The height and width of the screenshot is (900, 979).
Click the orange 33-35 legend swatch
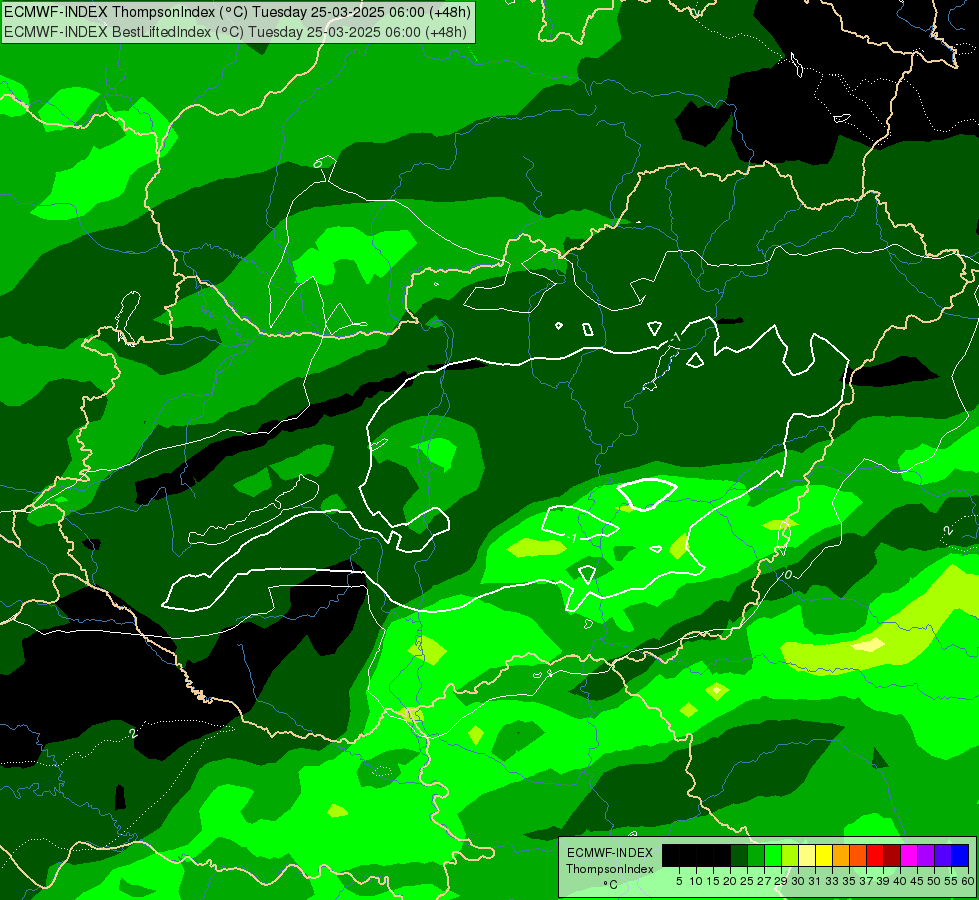841,855
